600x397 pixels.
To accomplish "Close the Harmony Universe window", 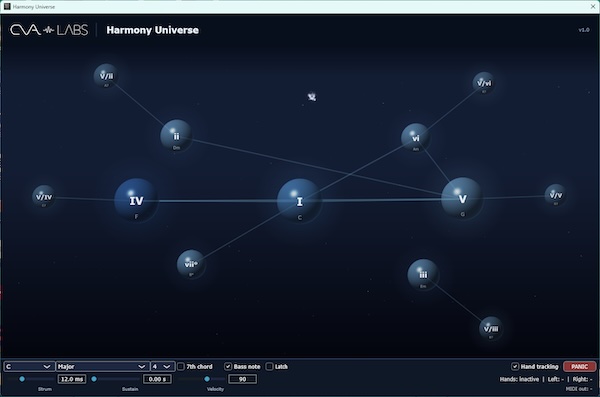I will click(593, 7).
